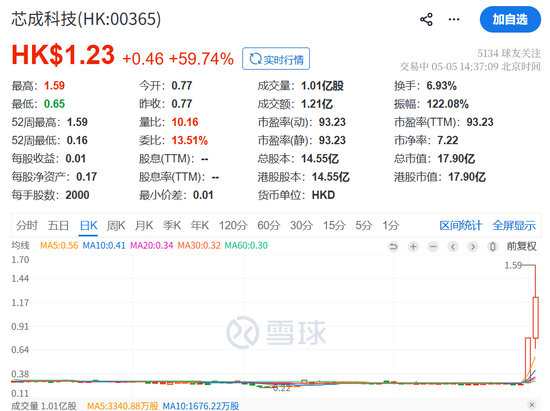550x411 pixels.
Task: Click the MA20:0.34 indicator label
Action: pyautogui.click(x=152, y=245)
